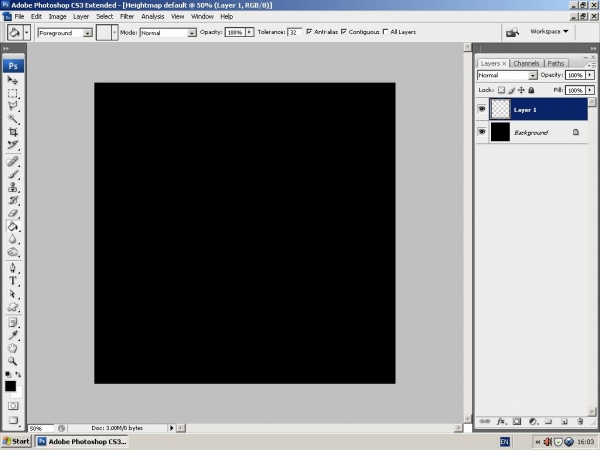
Task: Open the layer blend mode Normal dropdown
Action: [533, 75]
